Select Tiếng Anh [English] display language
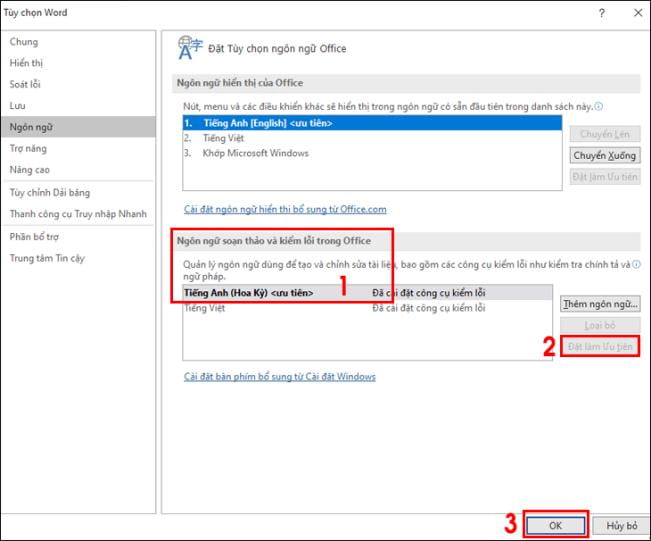The height and width of the screenshot is (541, 651). tap(372, 123)
